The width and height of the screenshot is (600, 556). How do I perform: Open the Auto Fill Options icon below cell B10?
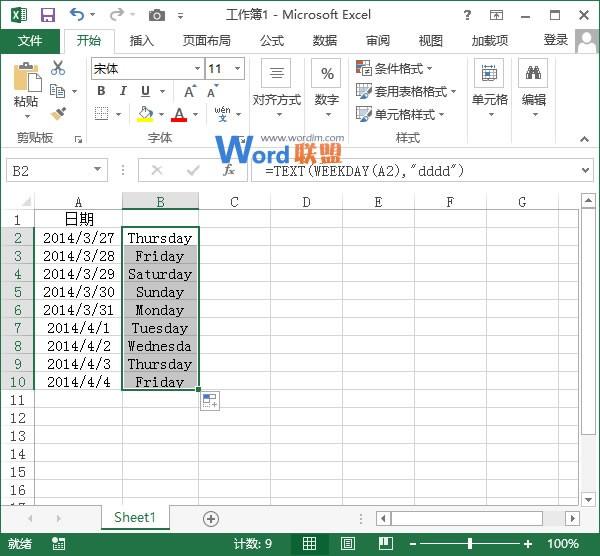pyautogui.click(x=210, y=401)
